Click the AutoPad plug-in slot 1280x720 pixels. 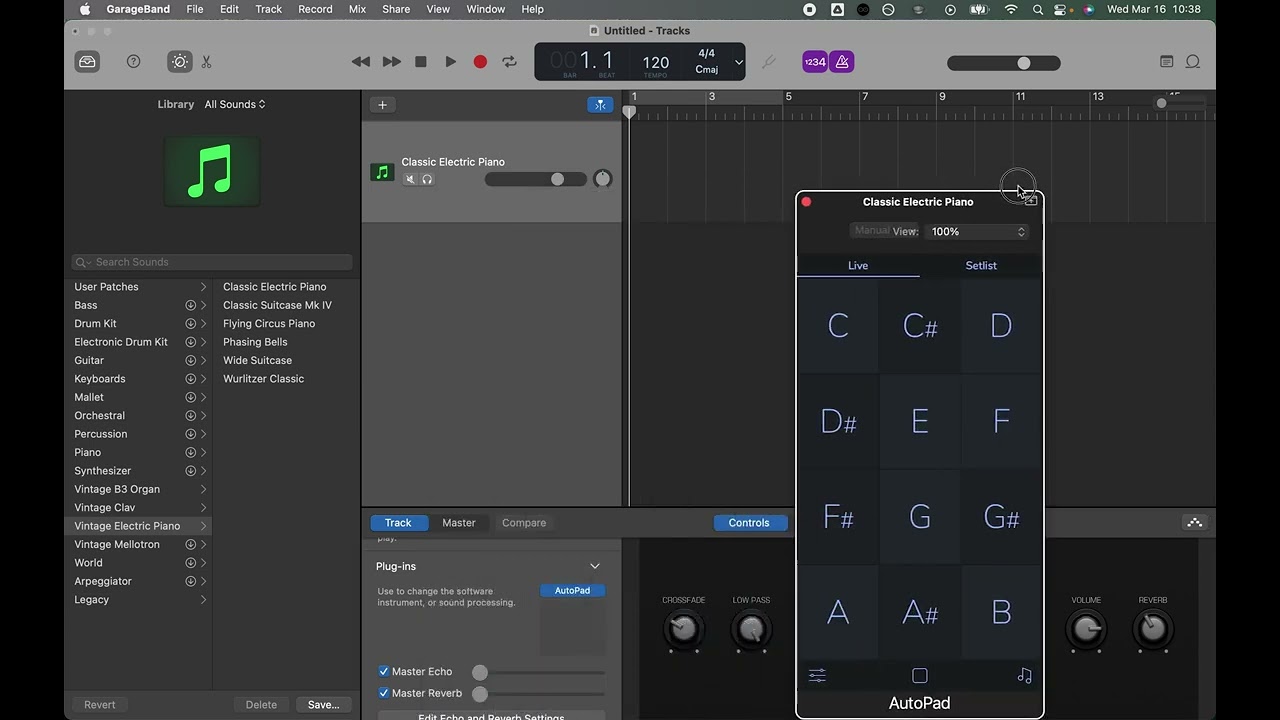[x=572, y=591]
